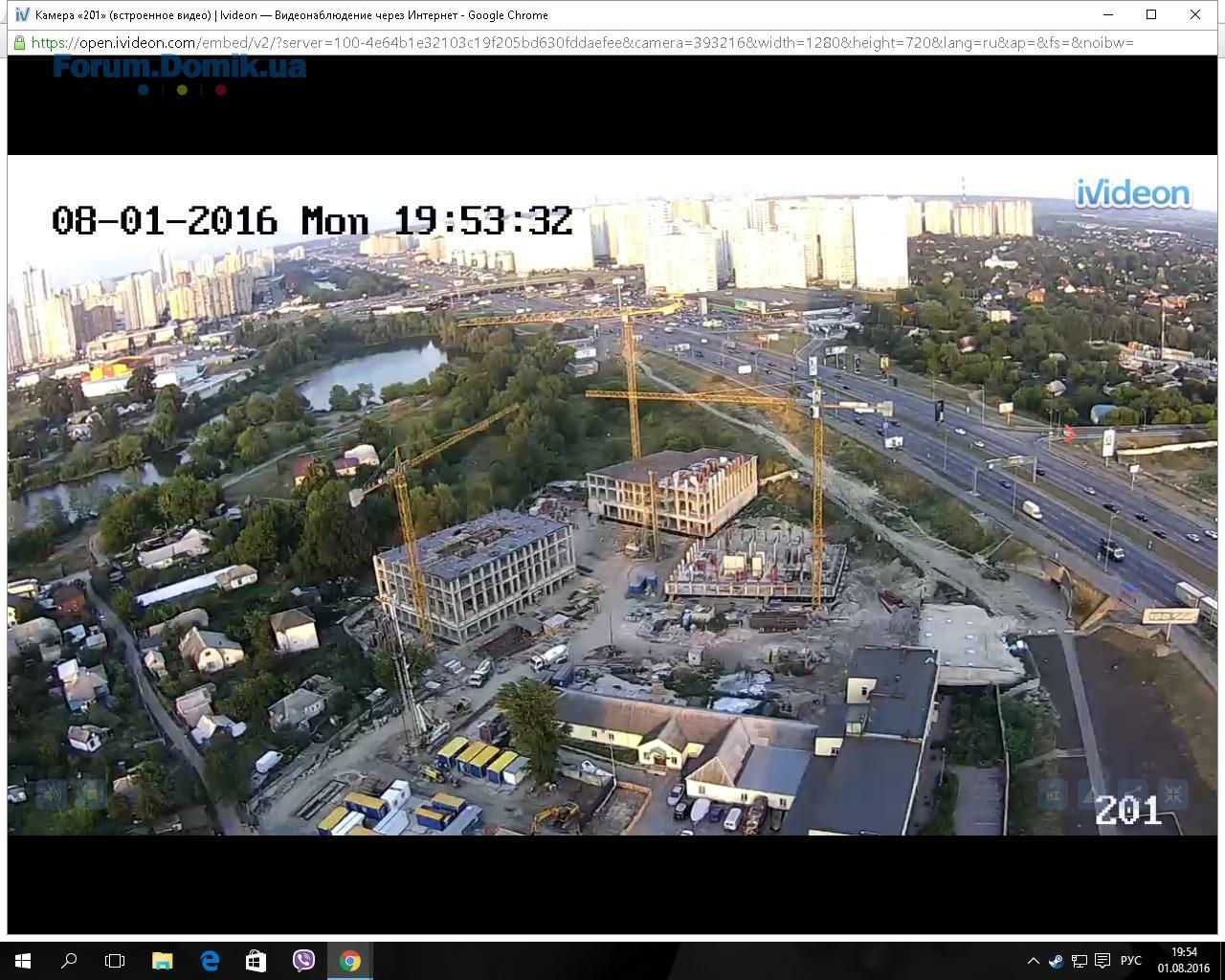The width and height of the screenshot is (1225, 980).
Task: Open the РУС language switcher
Action: point(1130,961)
